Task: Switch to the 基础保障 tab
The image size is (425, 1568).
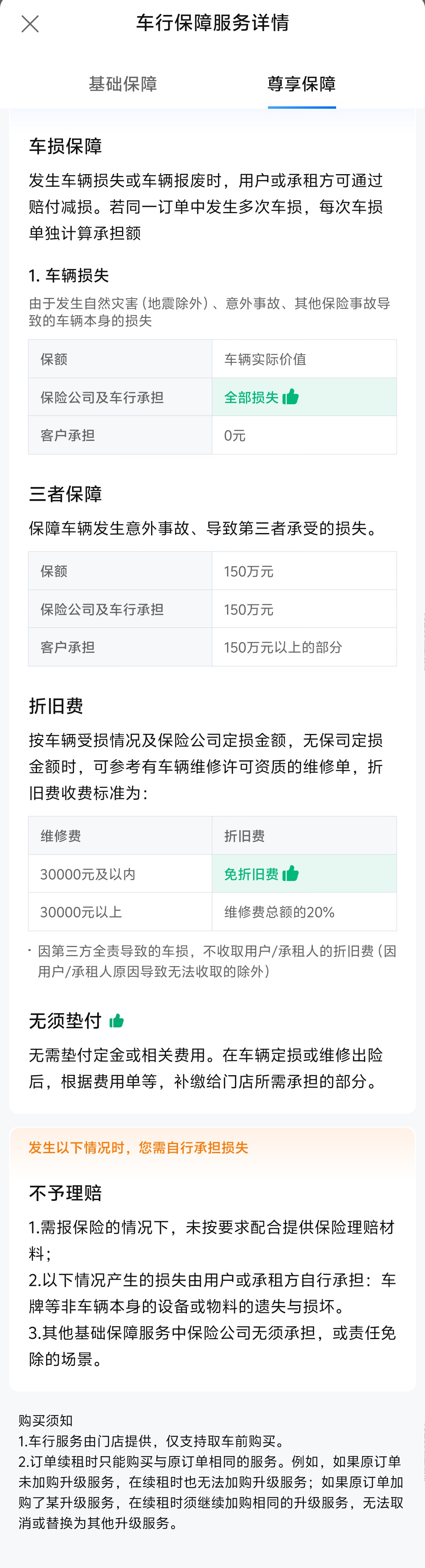Action: pyautogui.click(x=123, y=84)
